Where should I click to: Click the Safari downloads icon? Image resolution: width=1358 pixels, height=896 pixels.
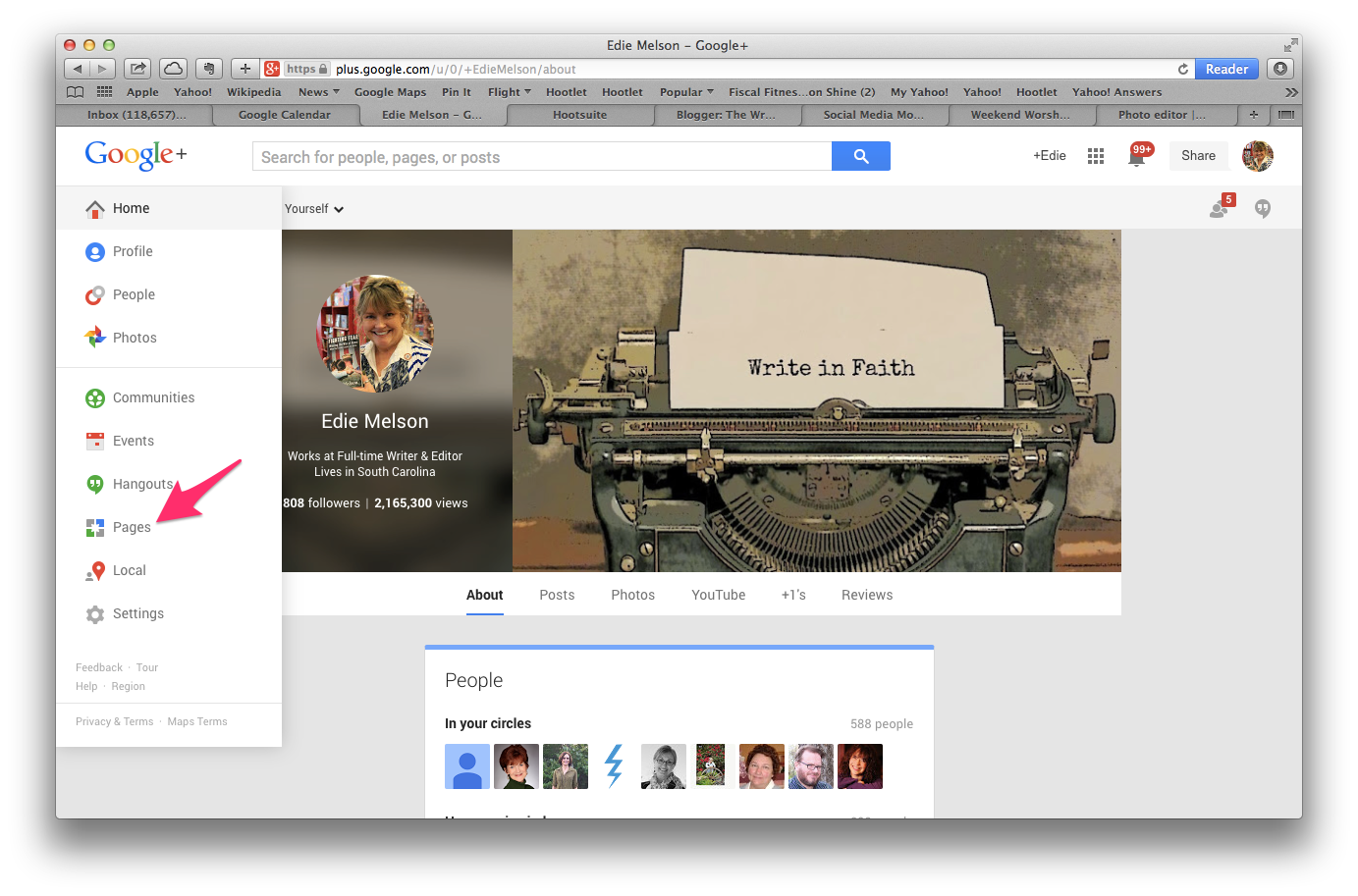pos(1279,69)
